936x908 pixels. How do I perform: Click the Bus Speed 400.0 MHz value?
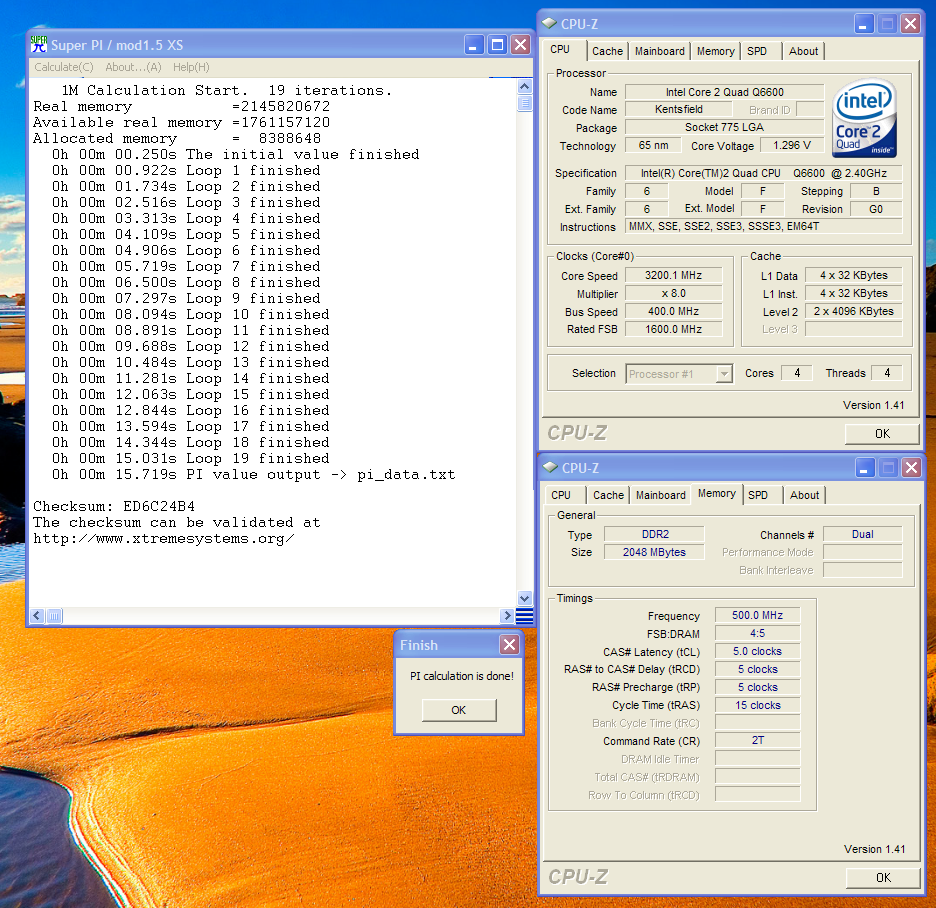tap(673, 311)
